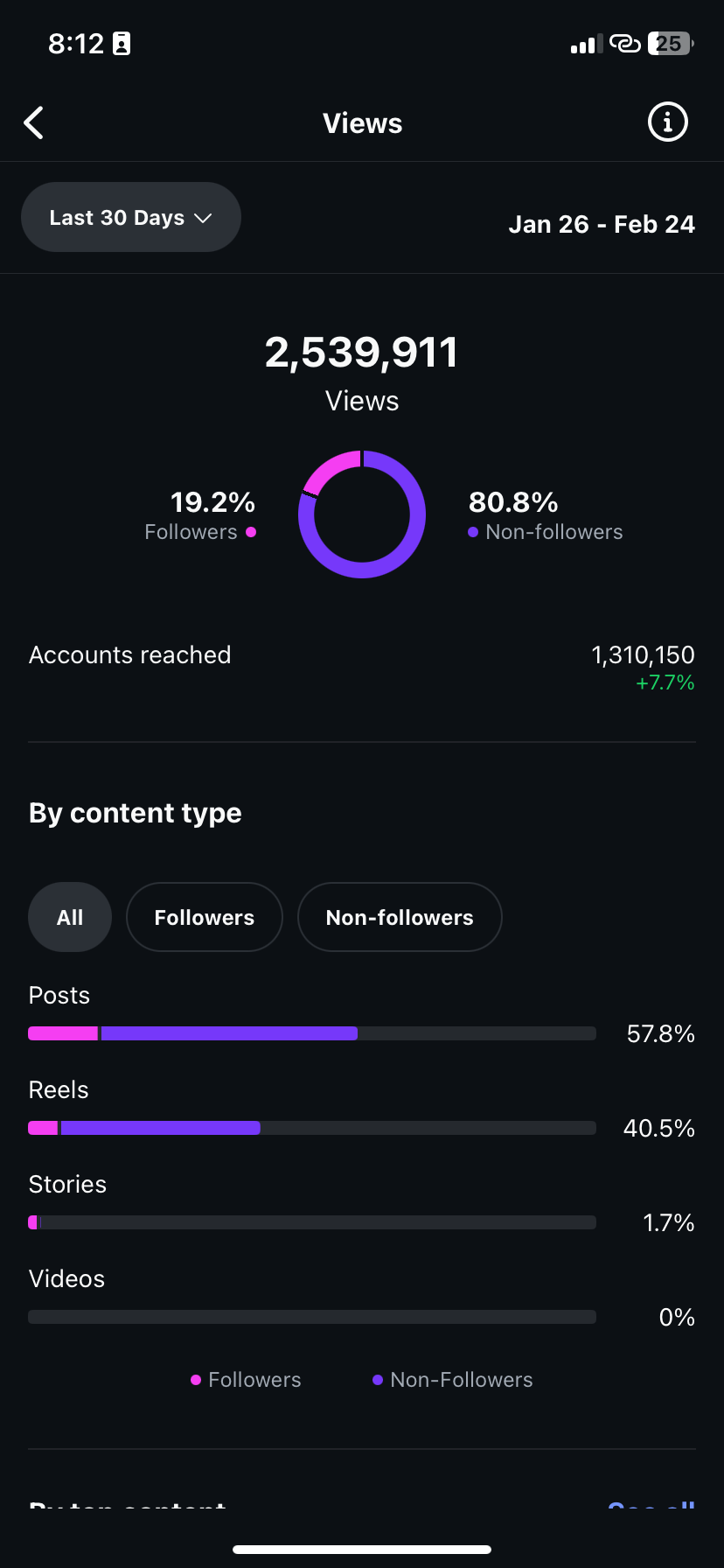The height and width of the screenshot is (1568, 724).
Task: Go back using the left chevron
Action: [x=34, y=123]
